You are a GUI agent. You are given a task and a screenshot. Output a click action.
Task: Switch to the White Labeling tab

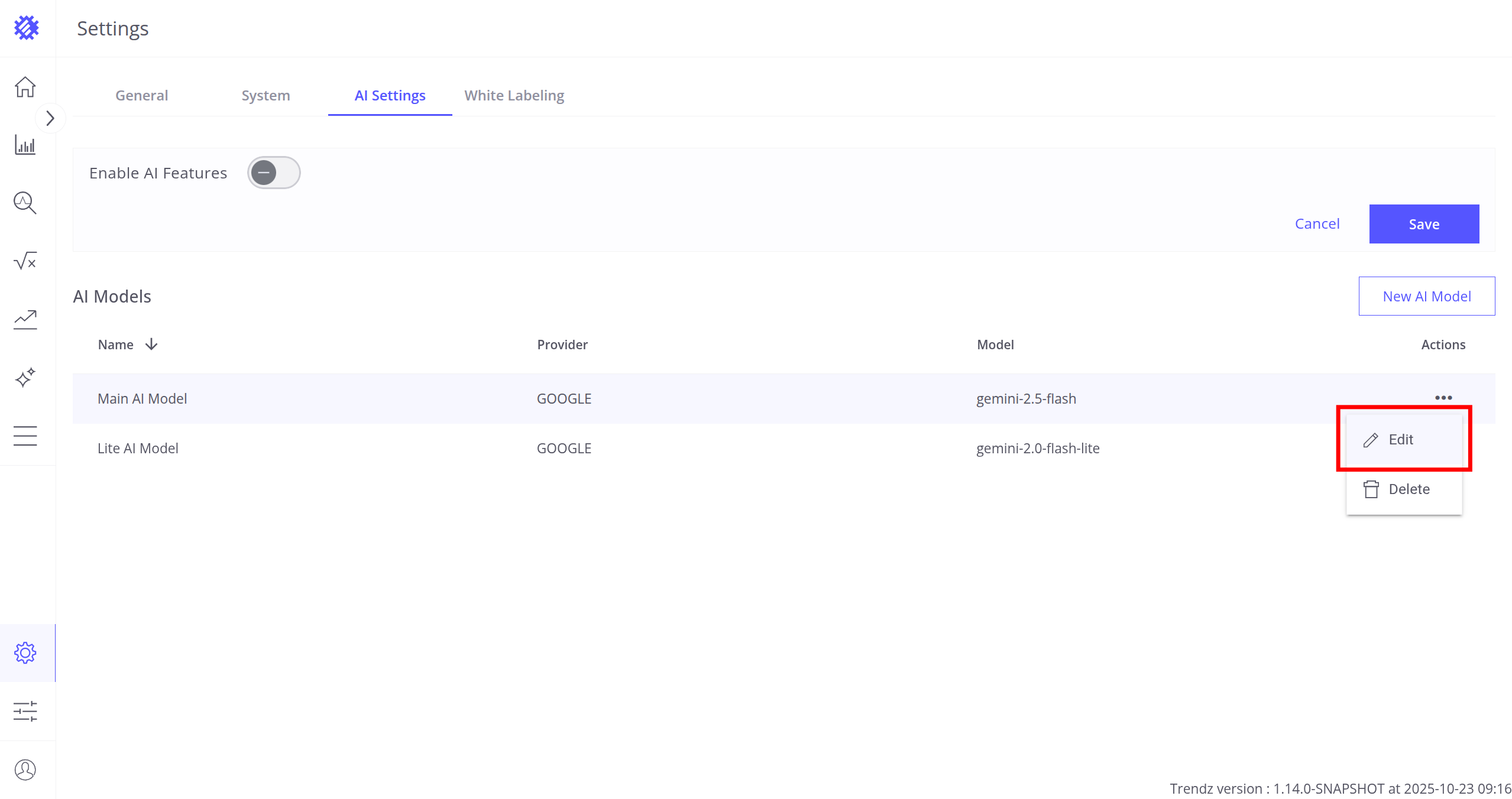tap(514, 95)
